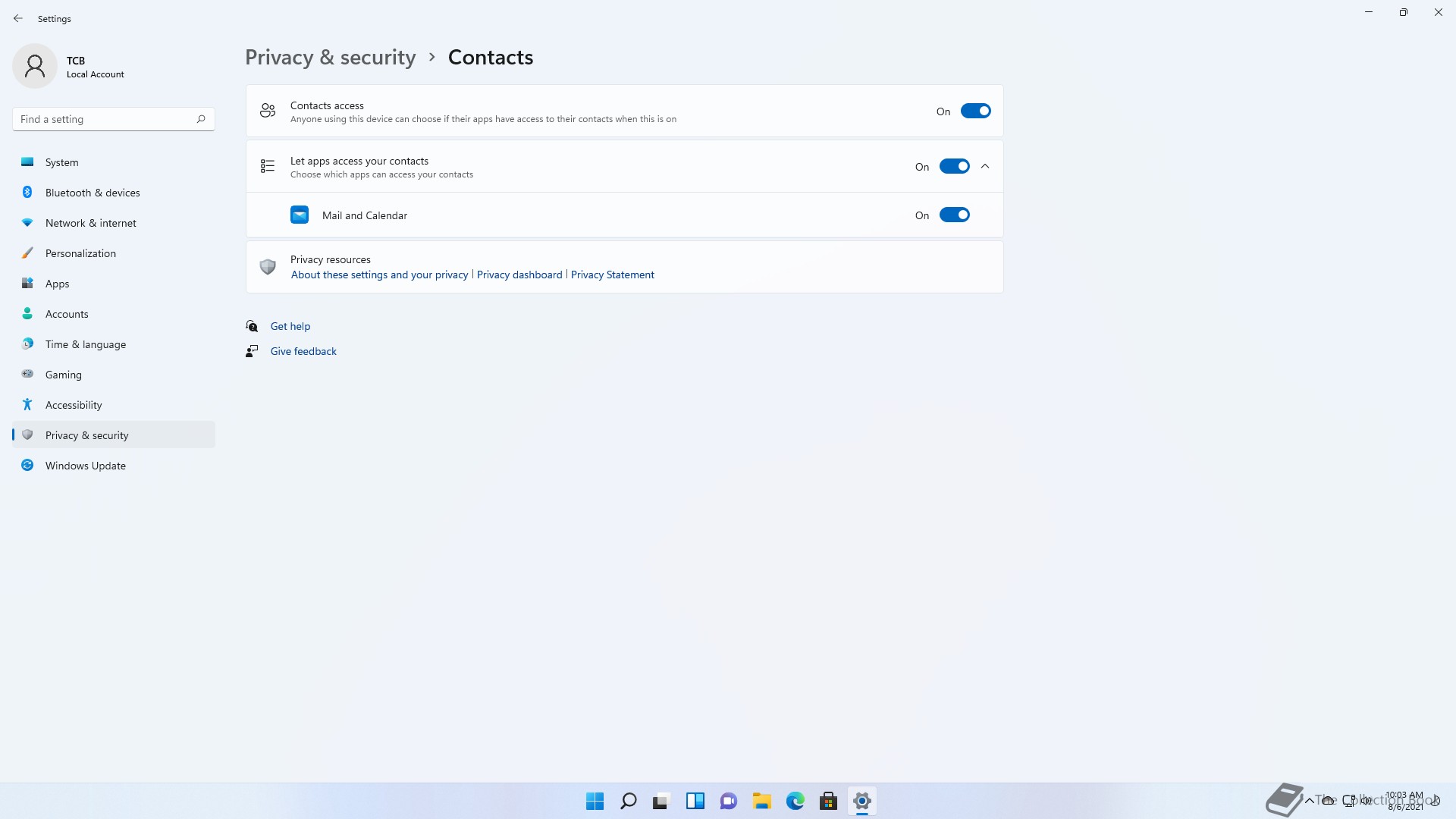Click the Give feedback icon
The height and width of the screenshot is (819, 1456).
click(252, 351)
